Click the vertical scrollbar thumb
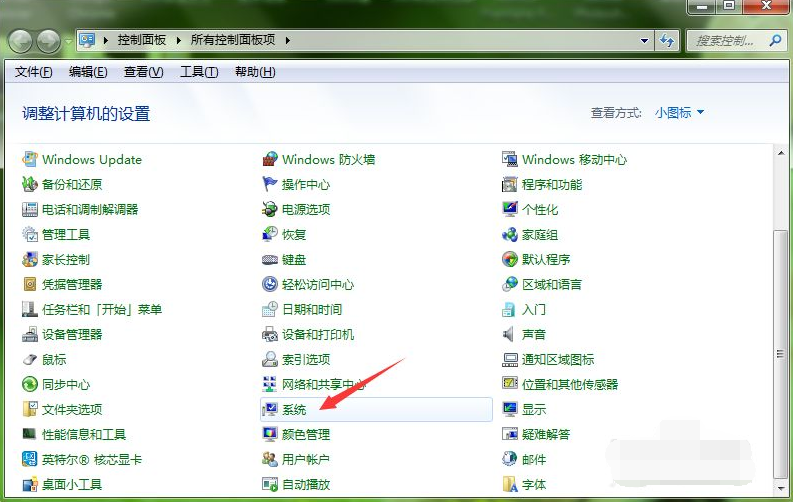Image resolution: width=793 pixels, height=502 pixels. [780, 354]
